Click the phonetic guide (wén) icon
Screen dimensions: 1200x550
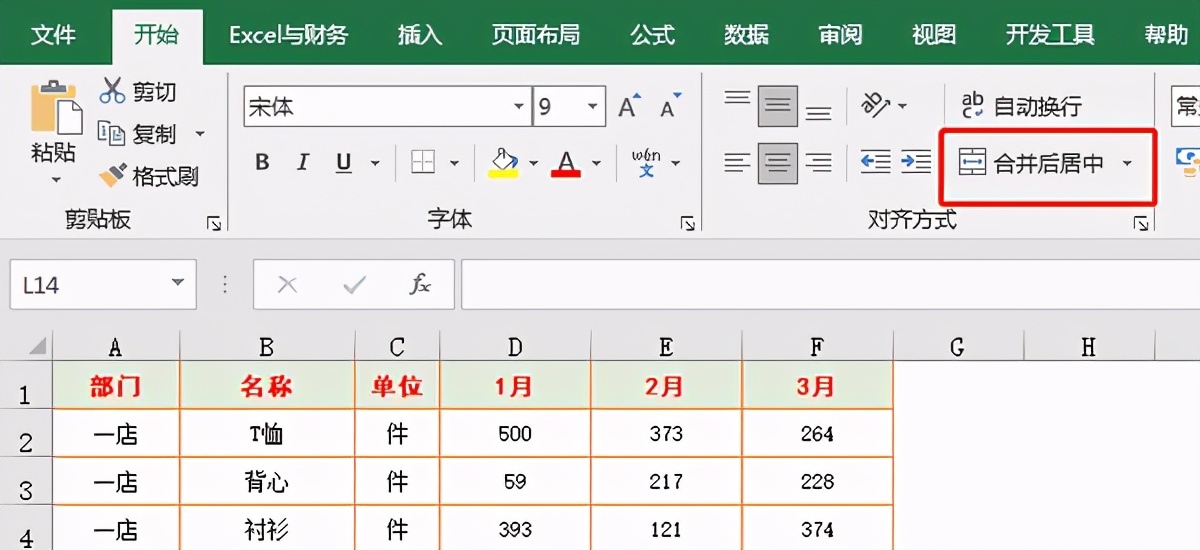[x=647, y=162]
